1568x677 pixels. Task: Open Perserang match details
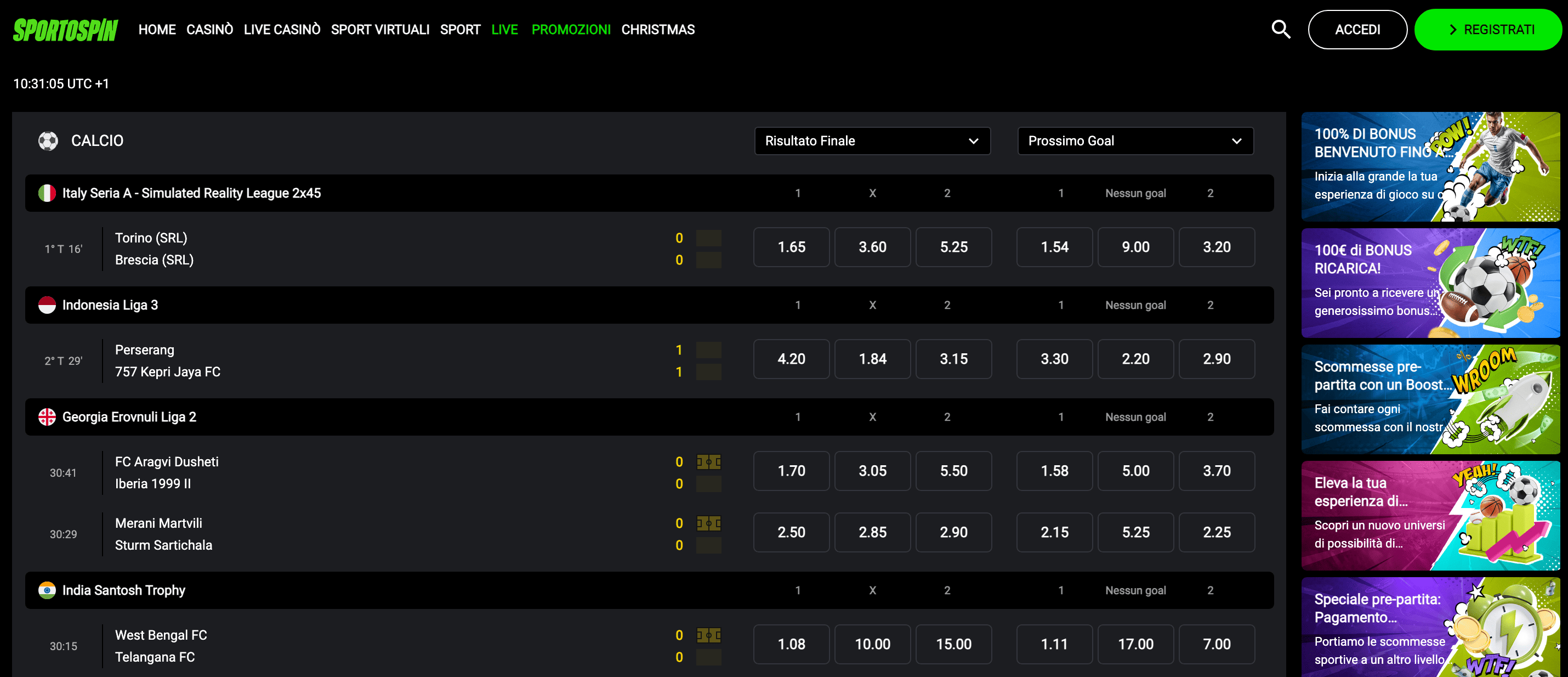144,350
